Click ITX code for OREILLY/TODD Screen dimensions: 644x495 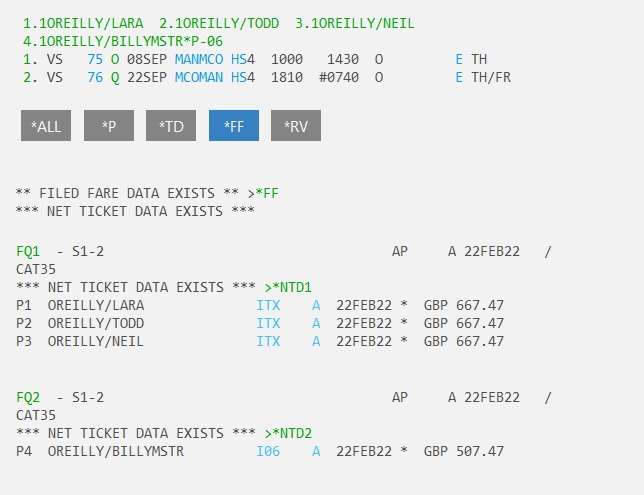268,323
